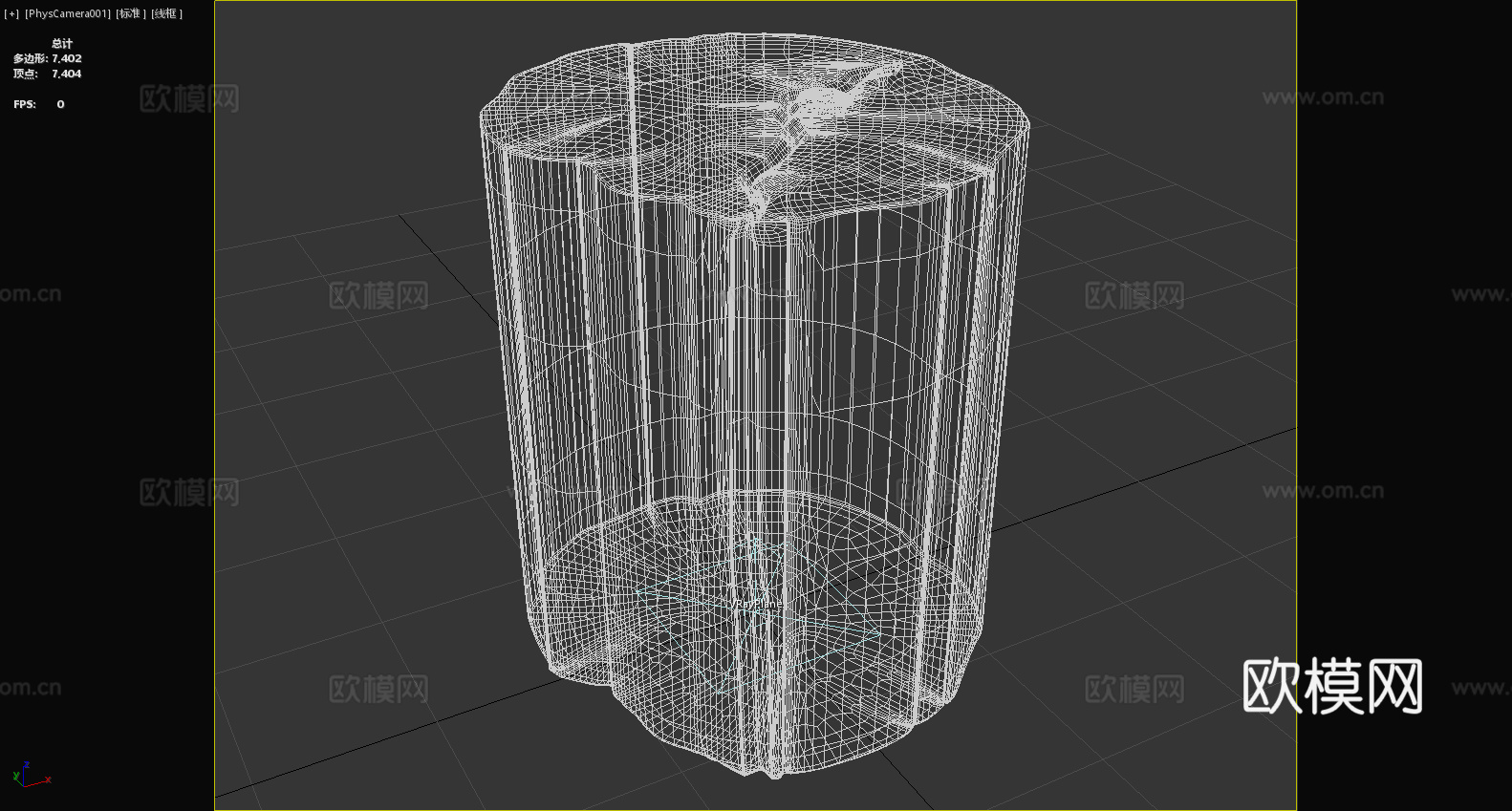Click the 总计 statistics header
This screenshot has height=811, width=1512.
(x=62, y=43)
